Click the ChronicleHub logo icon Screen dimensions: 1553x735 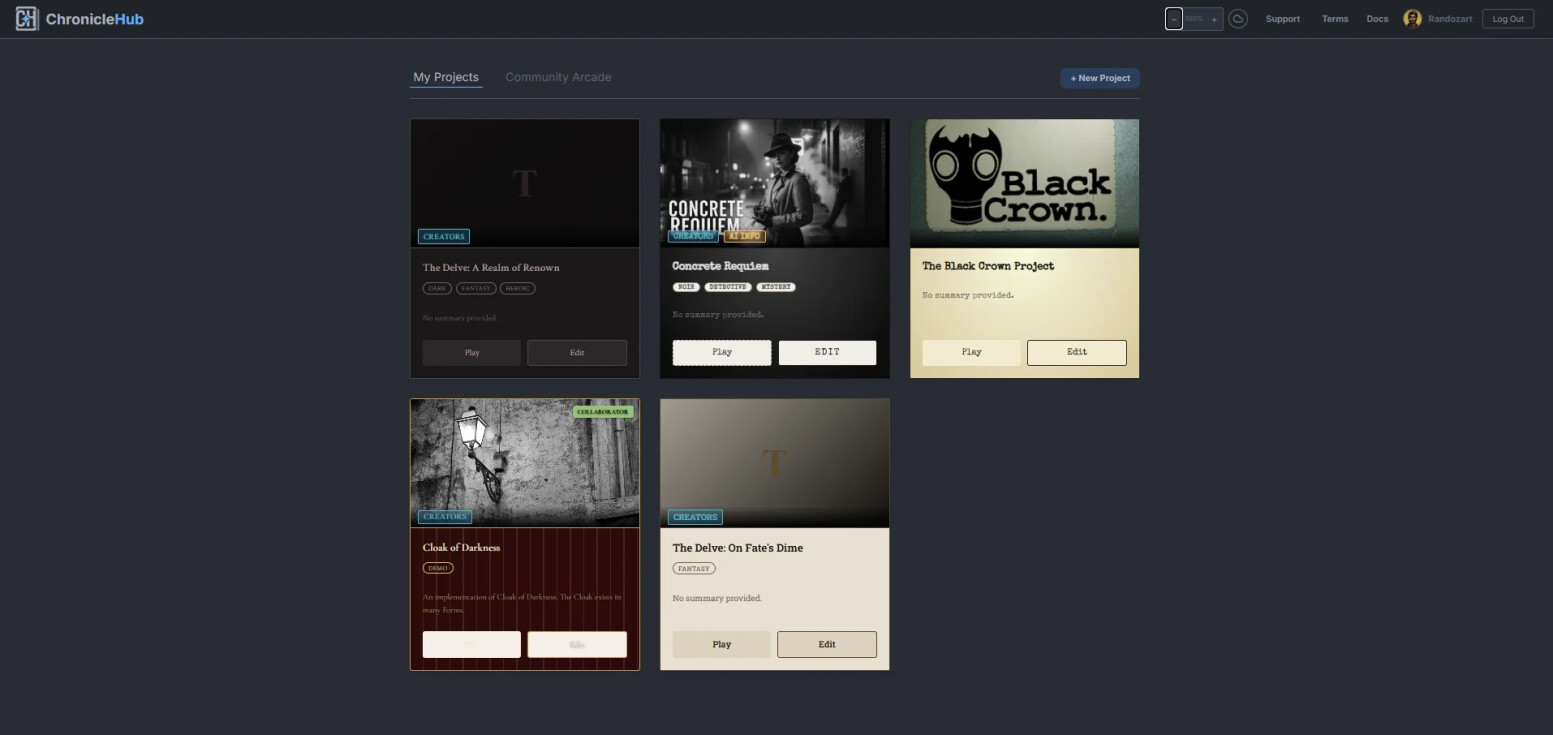tap(27, 19)
